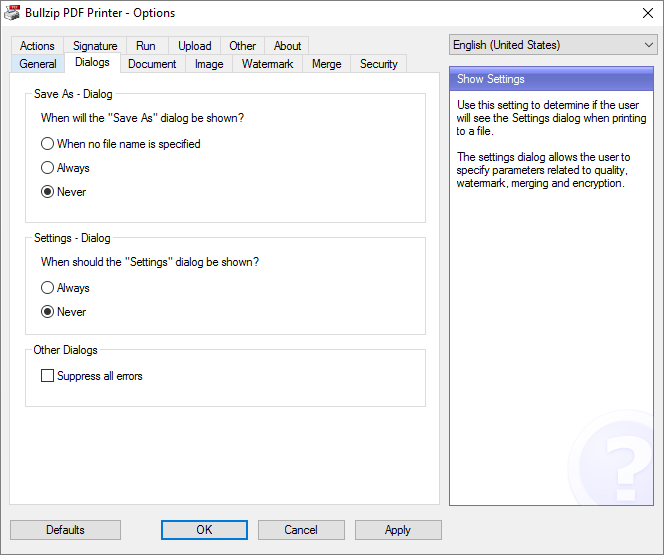Click the help text about quality and watermark

point(543,170)
